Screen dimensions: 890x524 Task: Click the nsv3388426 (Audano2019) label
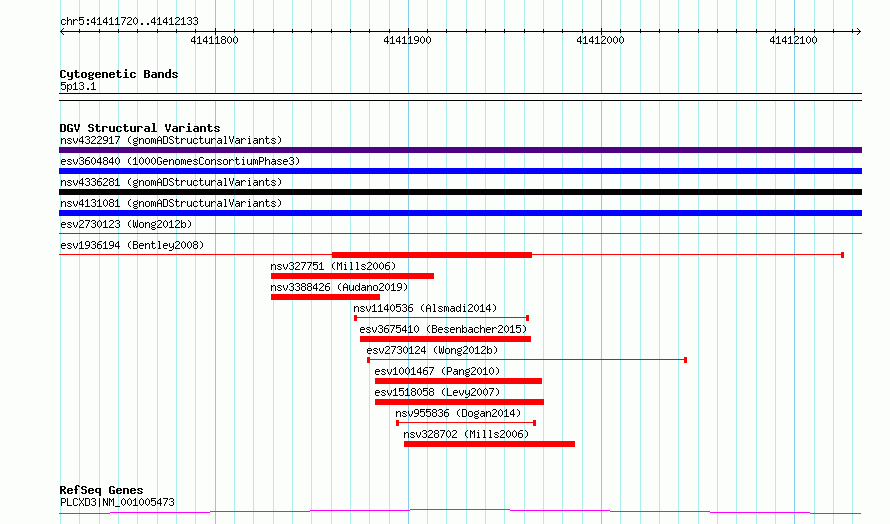(x=339, y=287)
